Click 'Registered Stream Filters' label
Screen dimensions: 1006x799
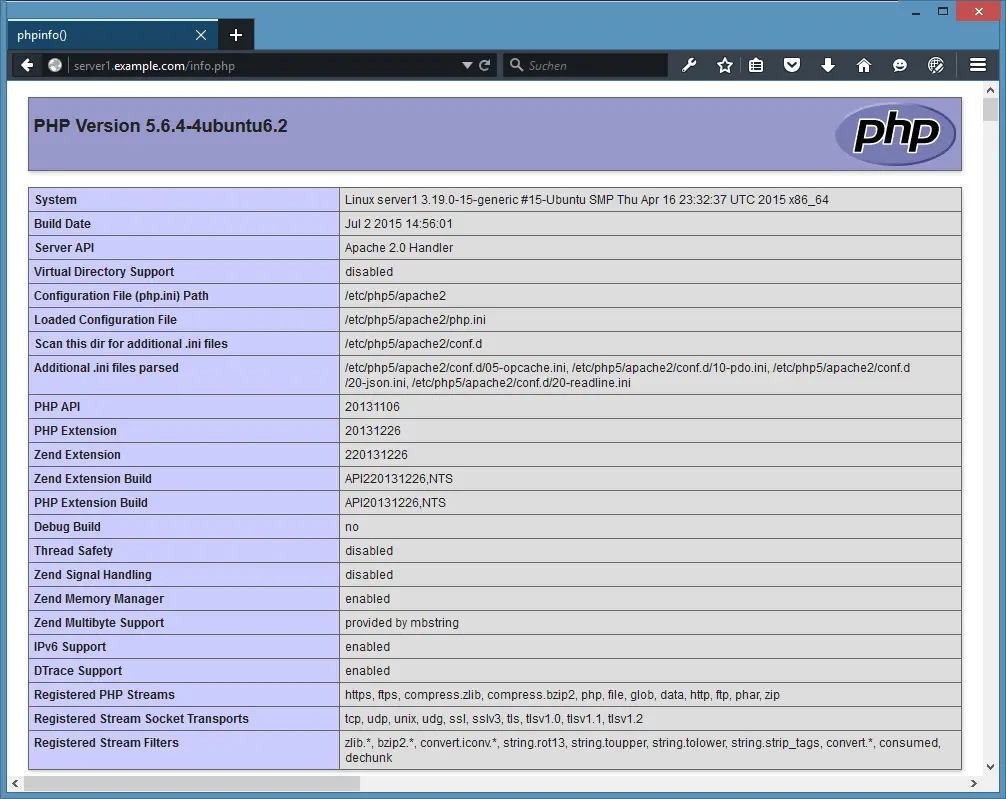click(x=107, y=743)
